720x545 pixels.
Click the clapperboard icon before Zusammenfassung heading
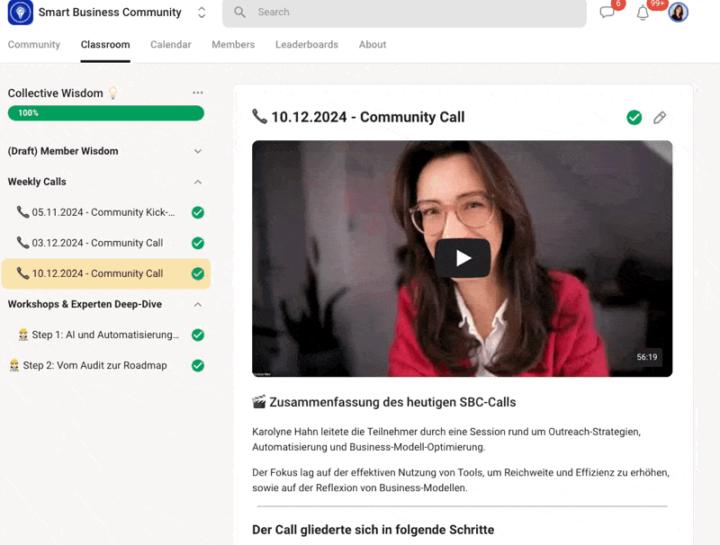pos(259,402)
